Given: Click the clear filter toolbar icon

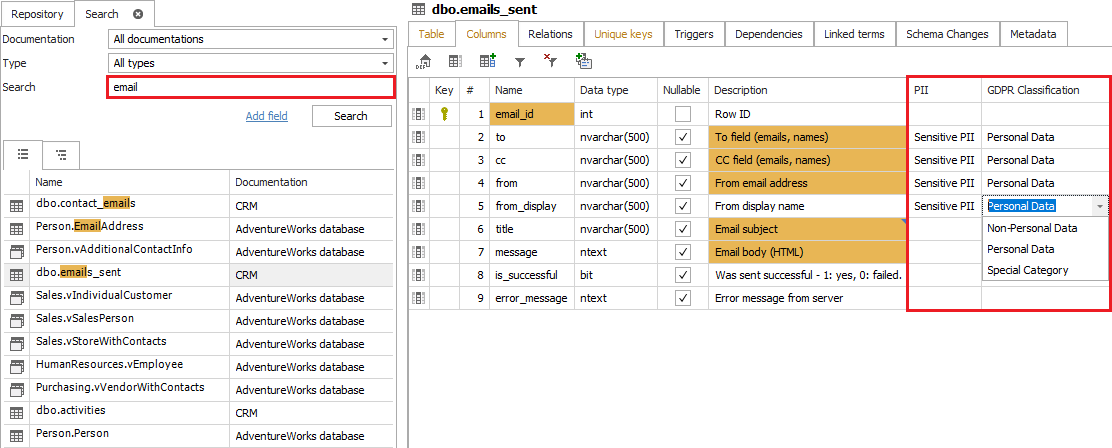Looking at the screenshot, I should 549,62.
